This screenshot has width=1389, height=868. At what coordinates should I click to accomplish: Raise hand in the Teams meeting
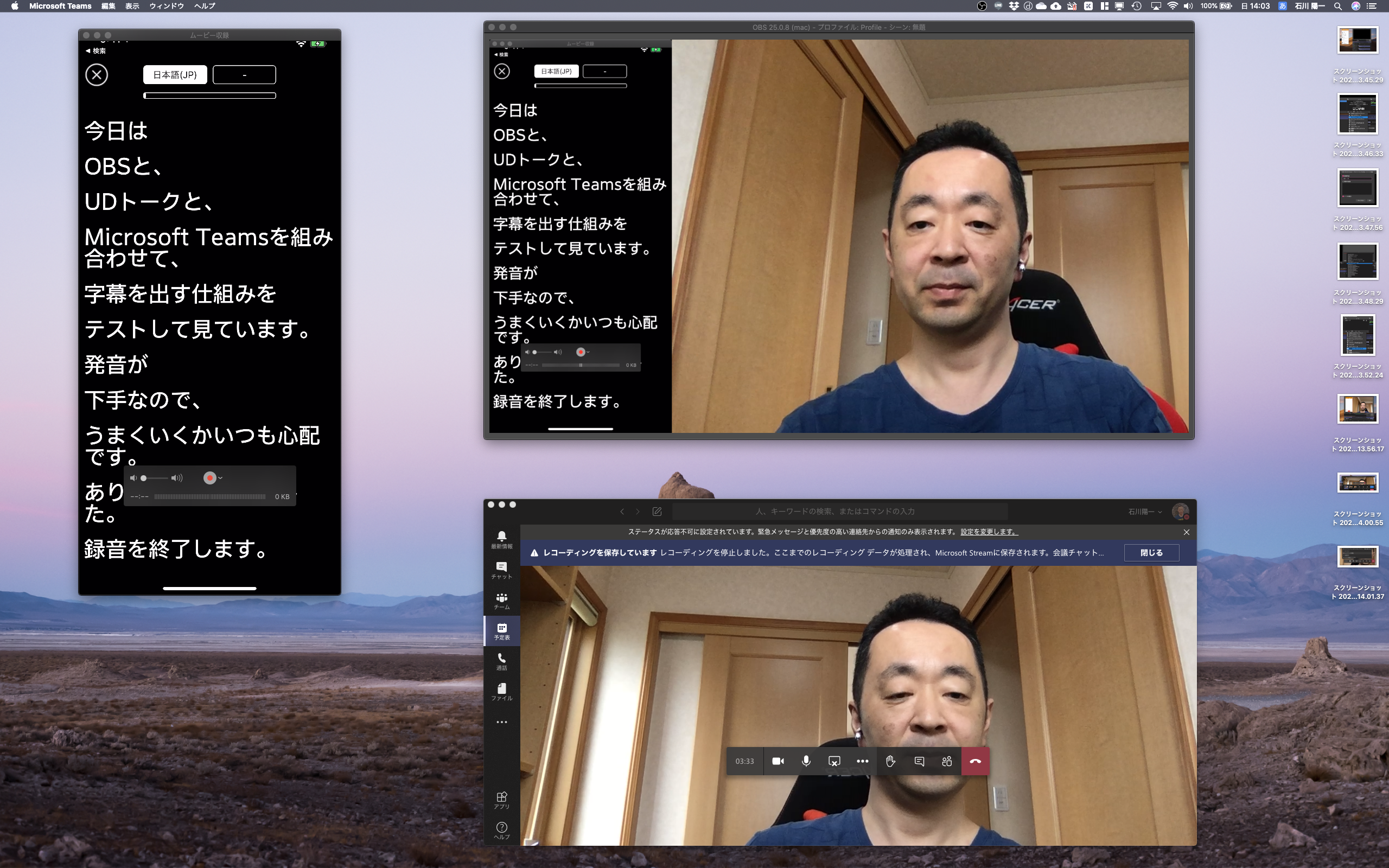point(891,761)
